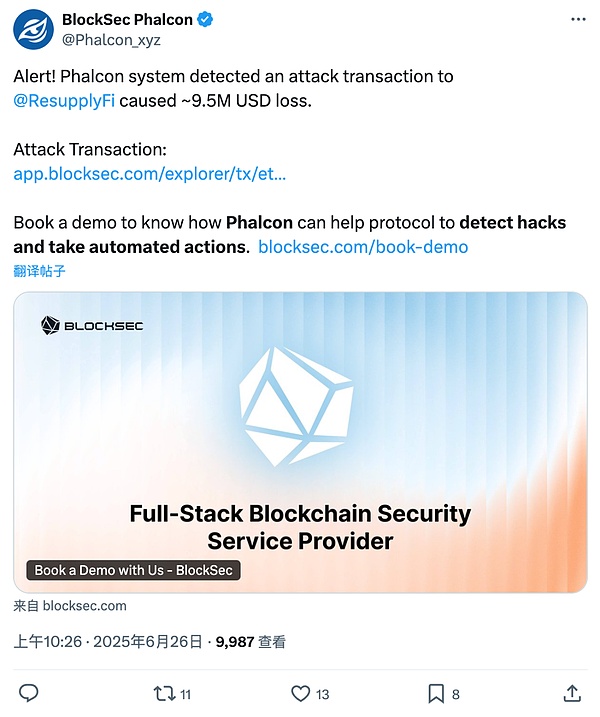
Task: Click the 来自 blocksec.com source text
Action: (70, 605)
